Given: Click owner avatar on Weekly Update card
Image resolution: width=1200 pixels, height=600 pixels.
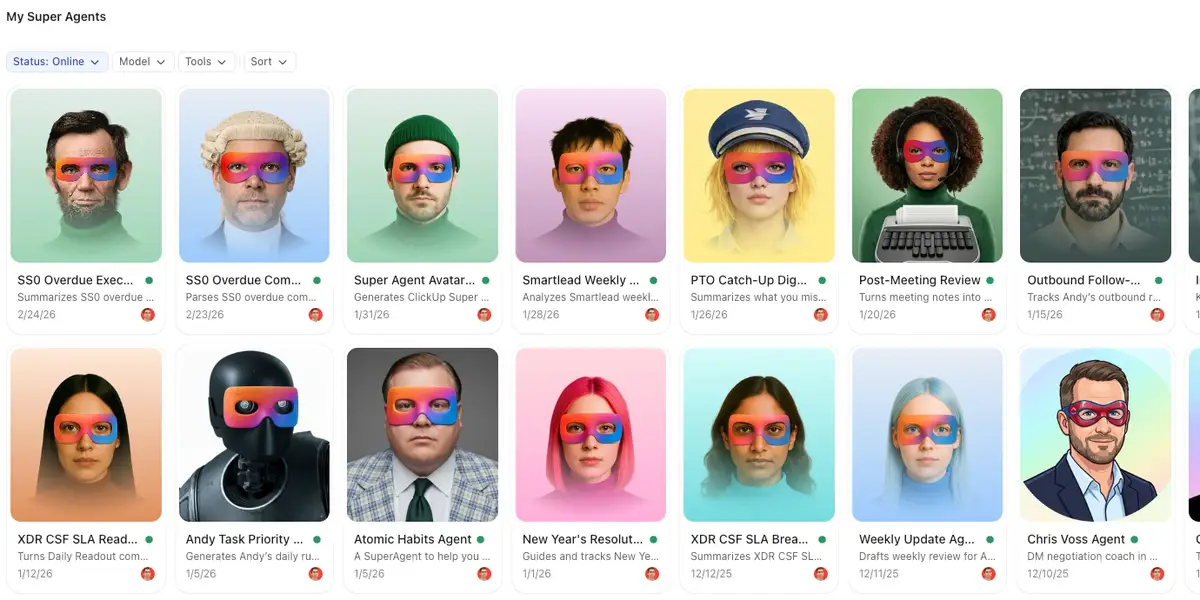Looking at the screenshot, I should click(989, 574).
